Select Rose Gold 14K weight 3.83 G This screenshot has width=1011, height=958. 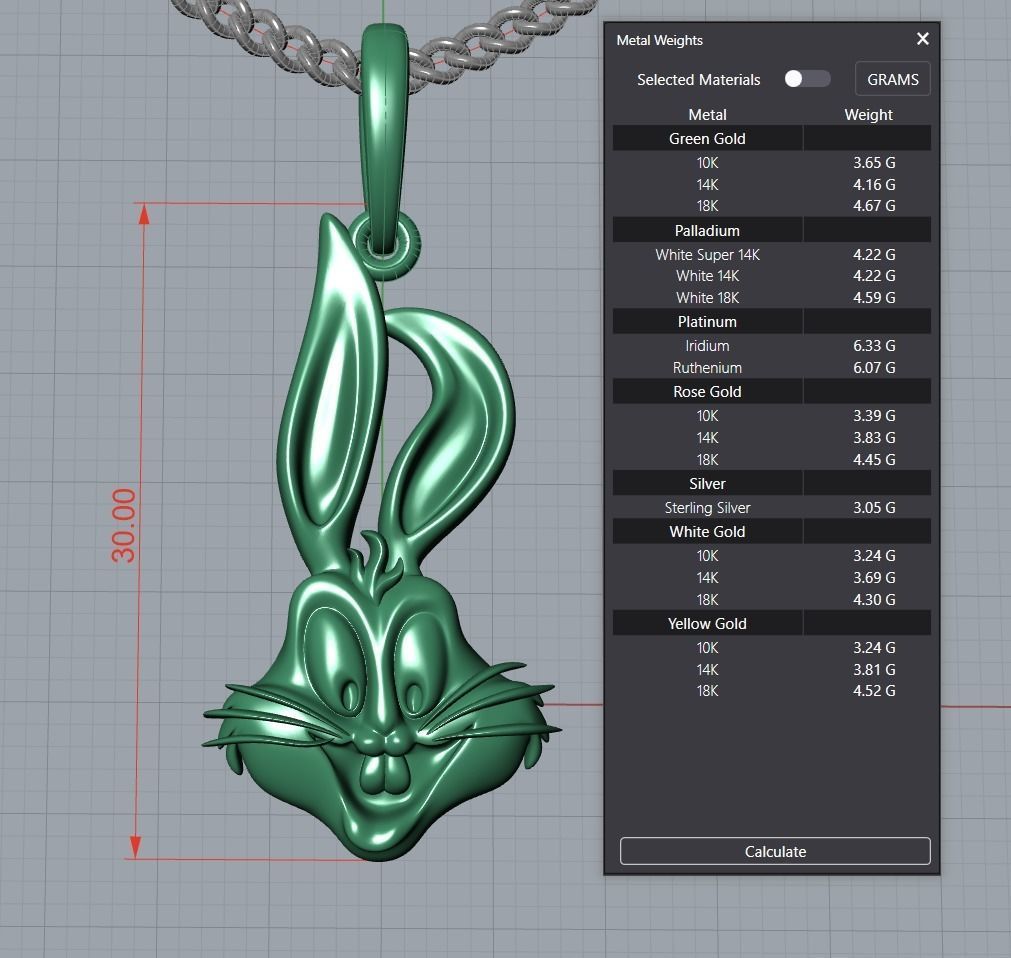(x=874, y=438)
